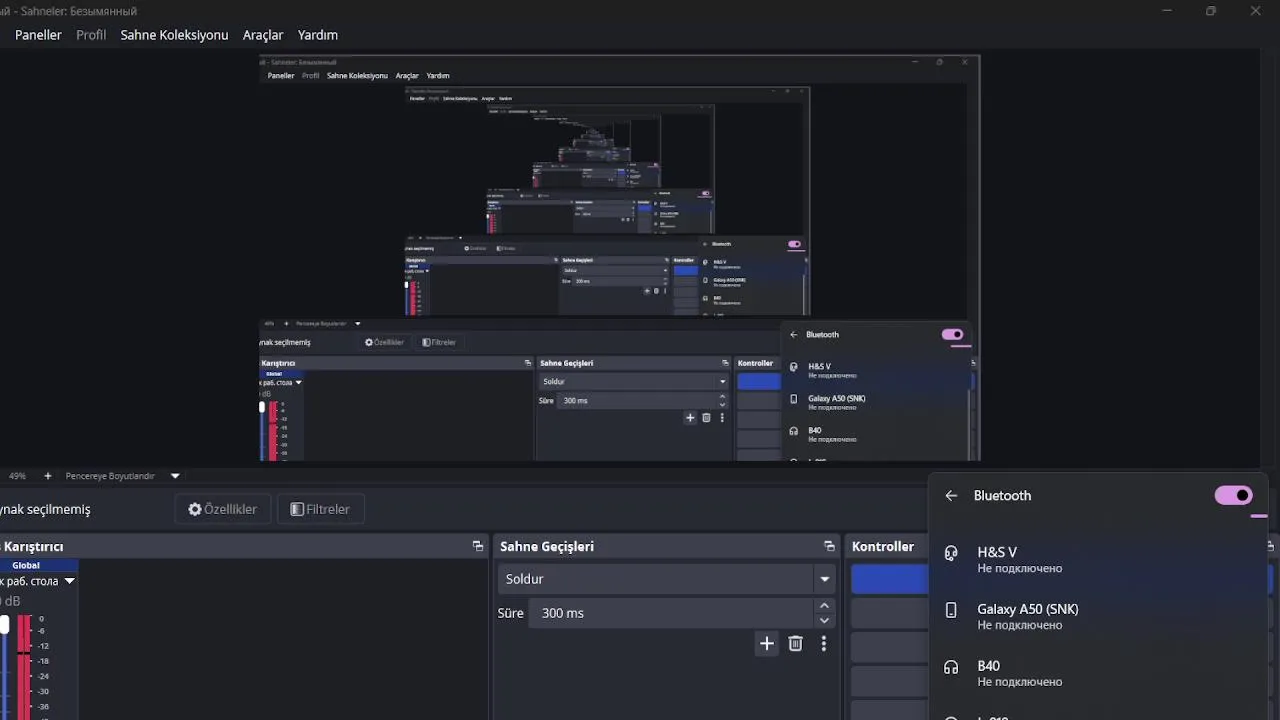Click the Sahne Geçişleri panel header
The image size is (1280, 720).
pos(665,546)
